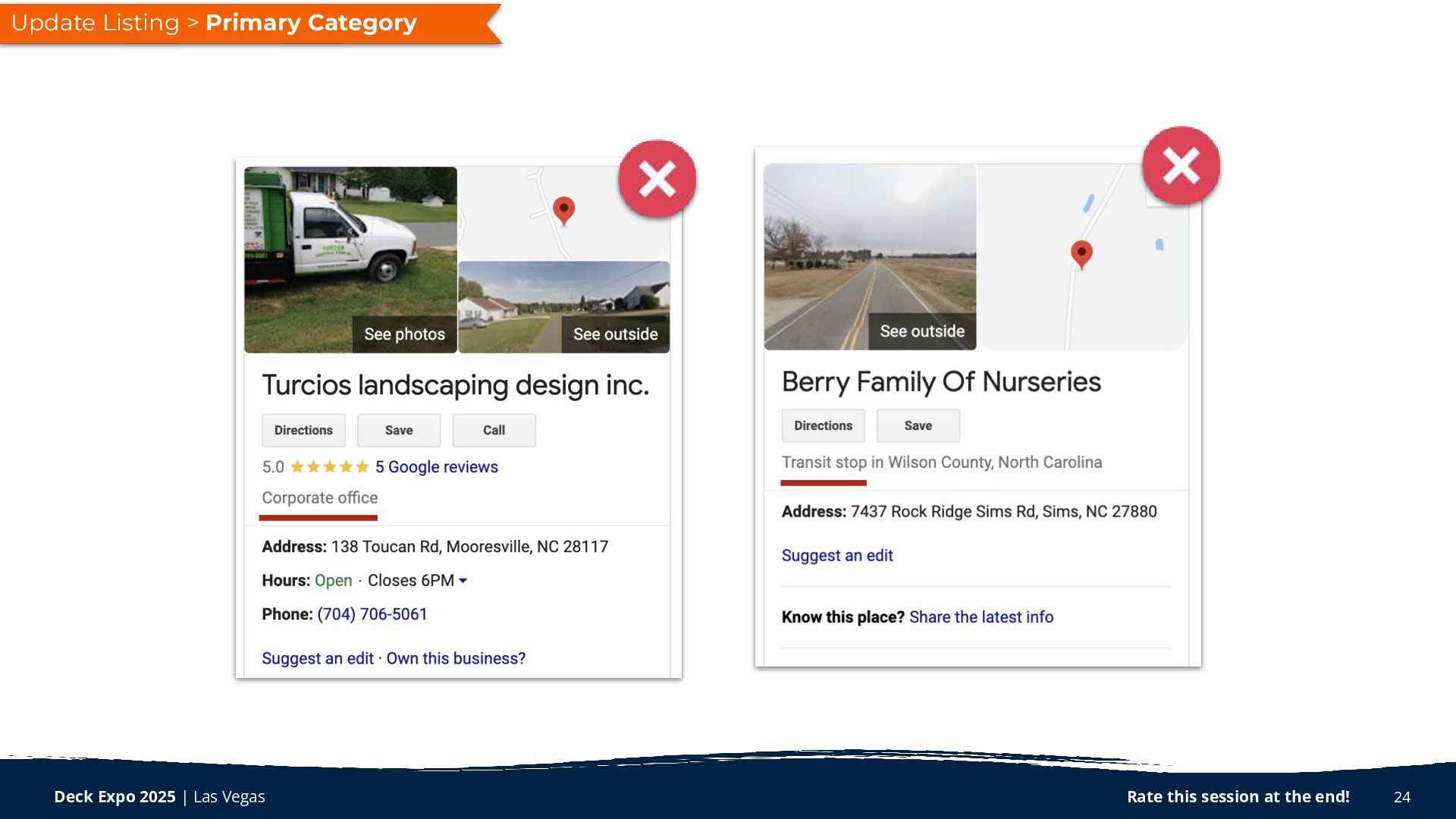Viewport: 1456px width, 819px height.
Task: Click the five-star rating icons
Action: pyautogui.click(x=329, y=467)
